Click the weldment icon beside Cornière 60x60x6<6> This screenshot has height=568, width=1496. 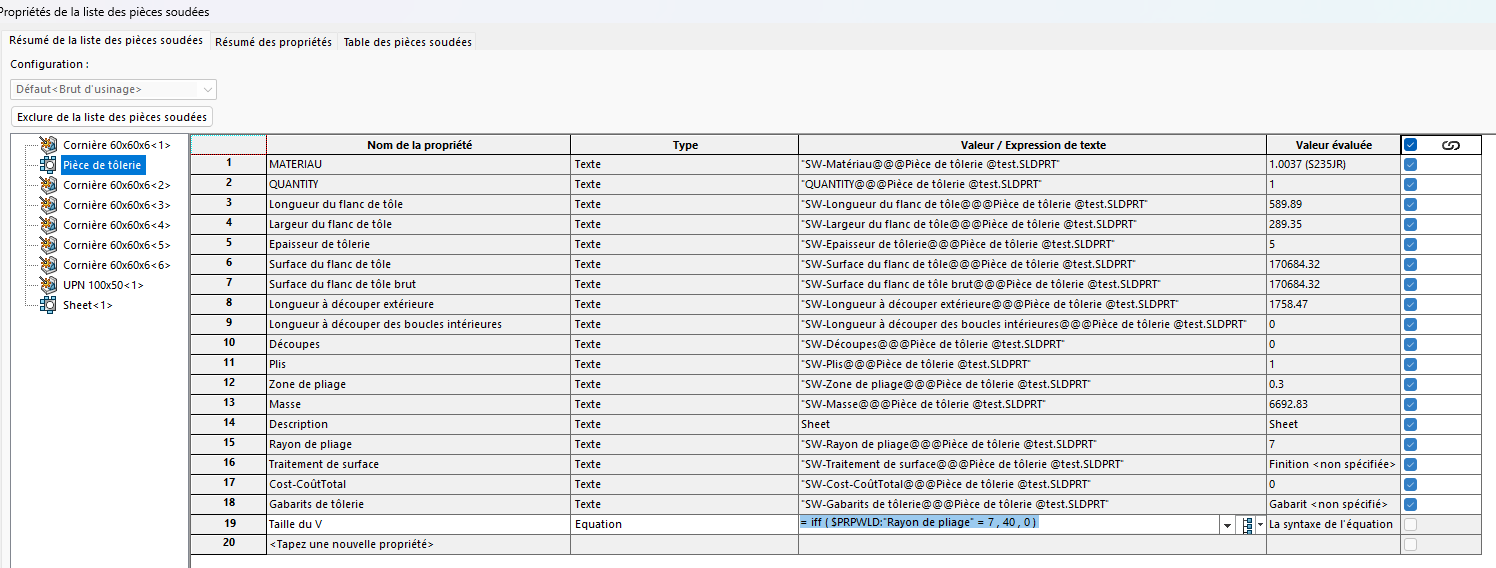tap(48, 265)
